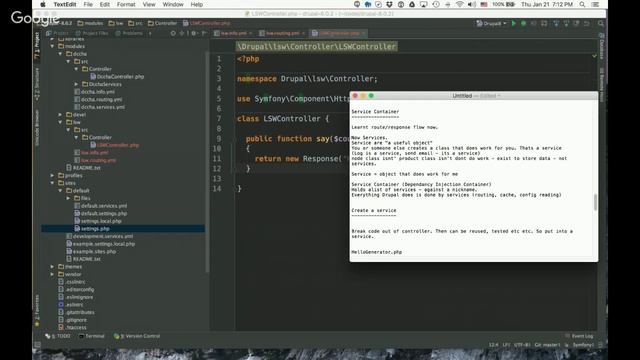
Task: Run the Drupal8 configuration with the green play icon
Action: [x=513, y=24]
